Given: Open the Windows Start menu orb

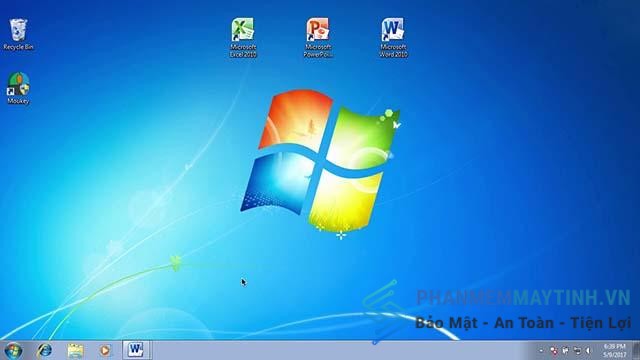Looking at the screenshot, I should [x=13, y=351].
